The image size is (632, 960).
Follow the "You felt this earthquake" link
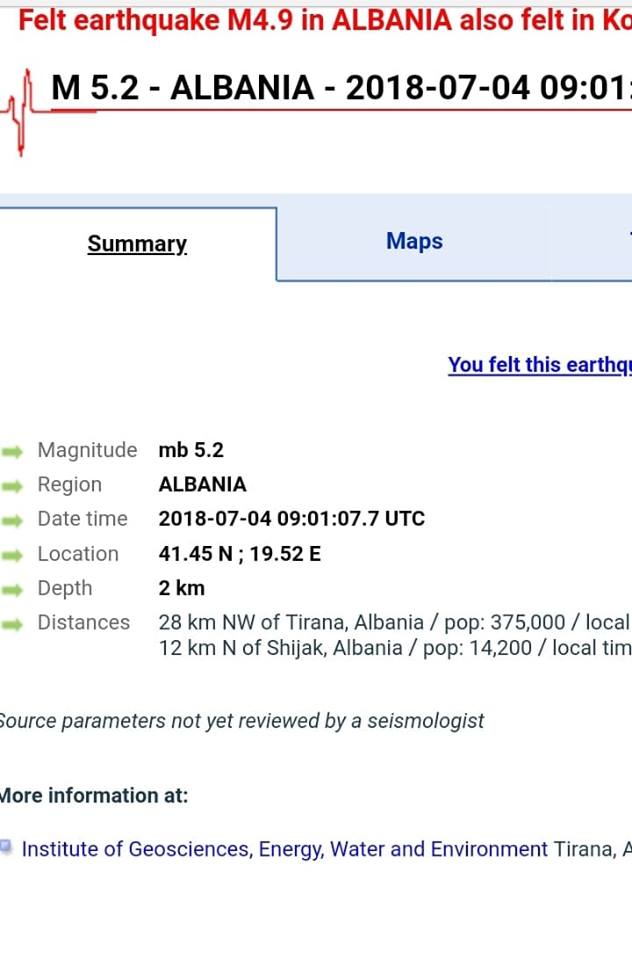tap(539, 365)
